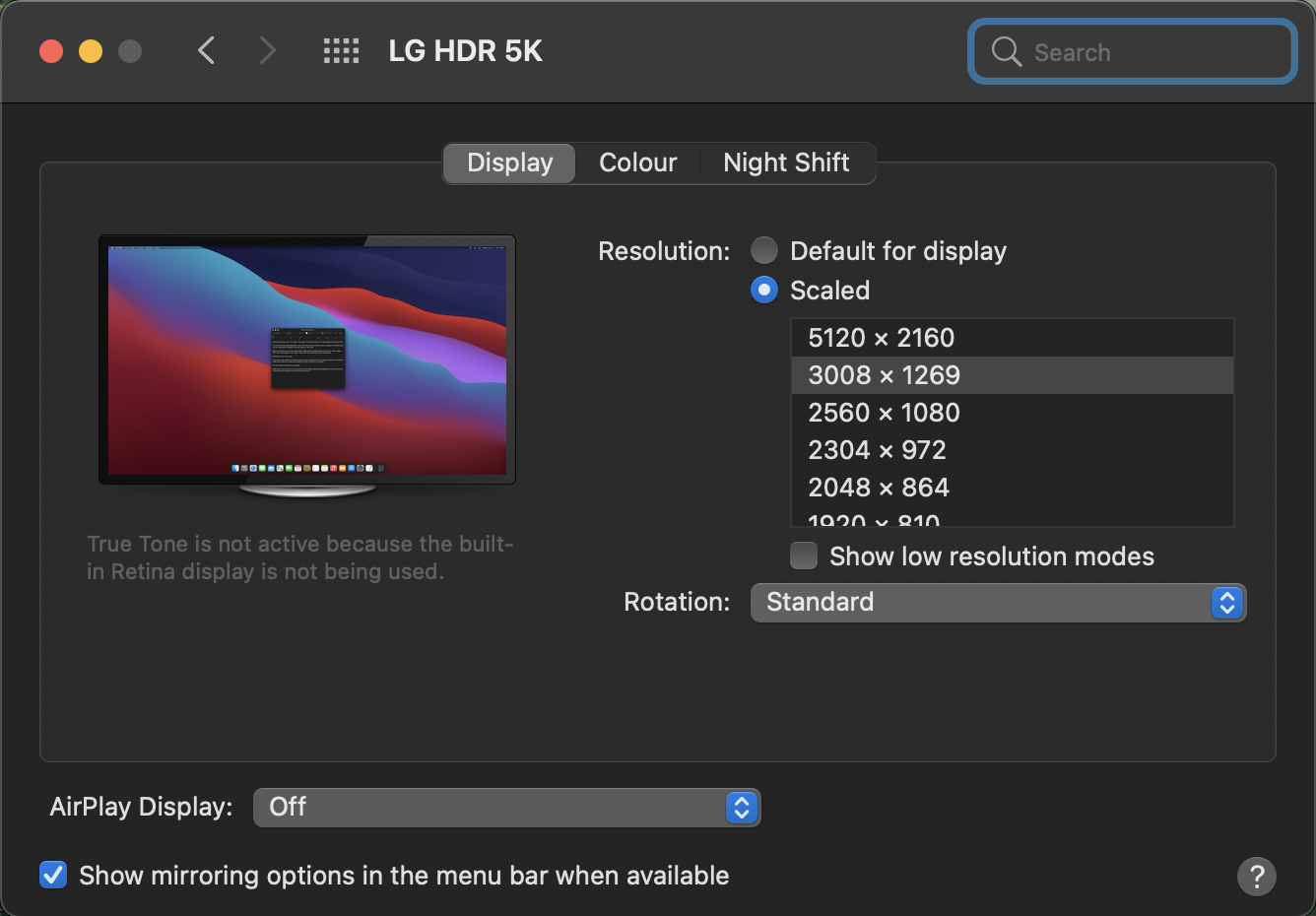Viewport: 1316px width, 916px height.
Task: Open help with question mark button
Action: click(1256, 876)
